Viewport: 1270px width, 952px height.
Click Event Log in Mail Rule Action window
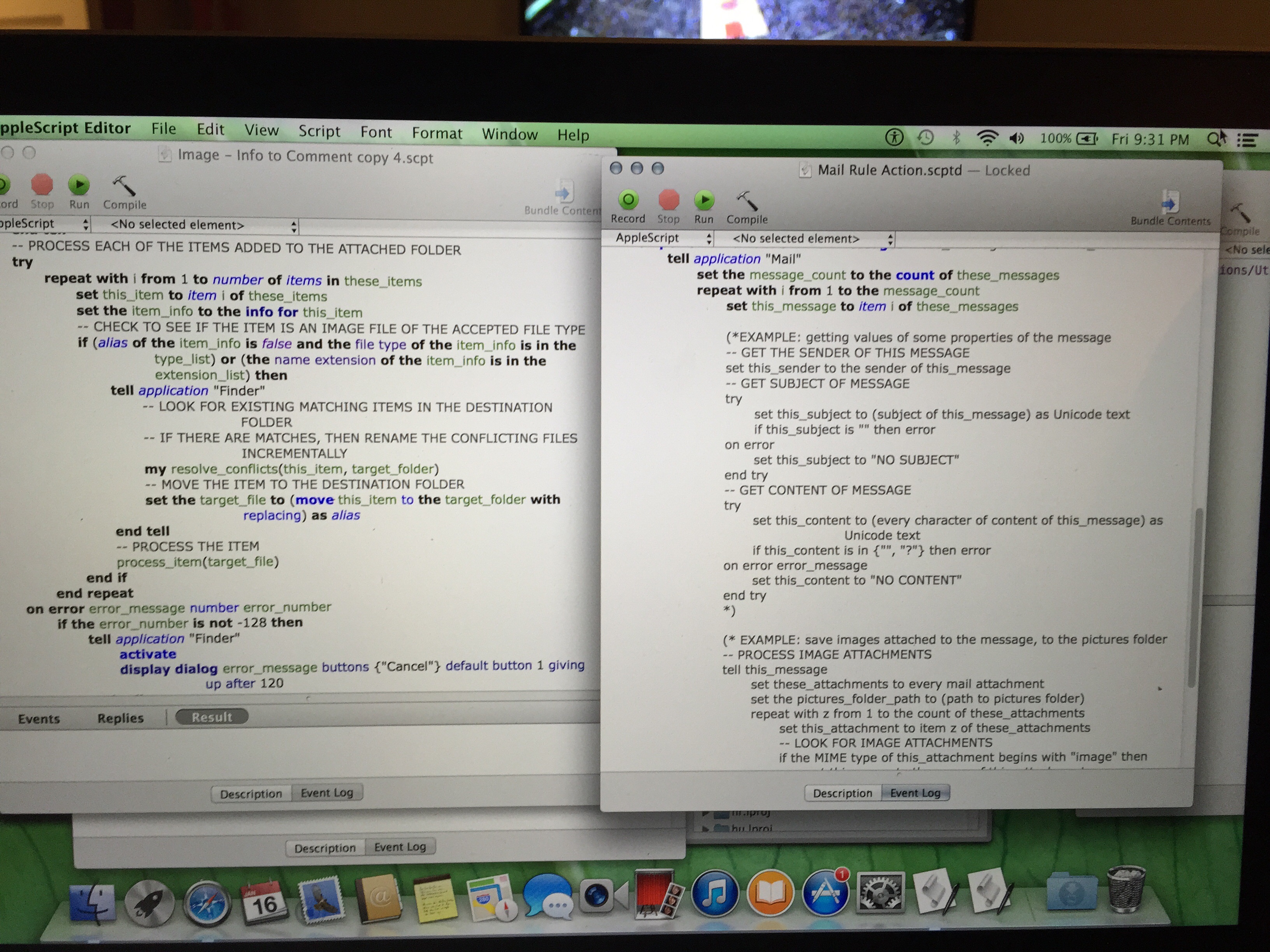(915, 793)
